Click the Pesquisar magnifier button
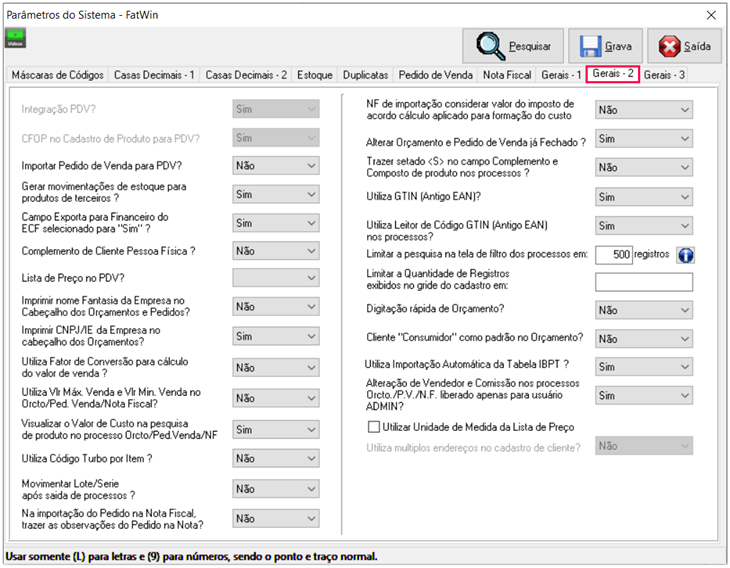Screen dimensions: 730x568 tap(513, 46)
